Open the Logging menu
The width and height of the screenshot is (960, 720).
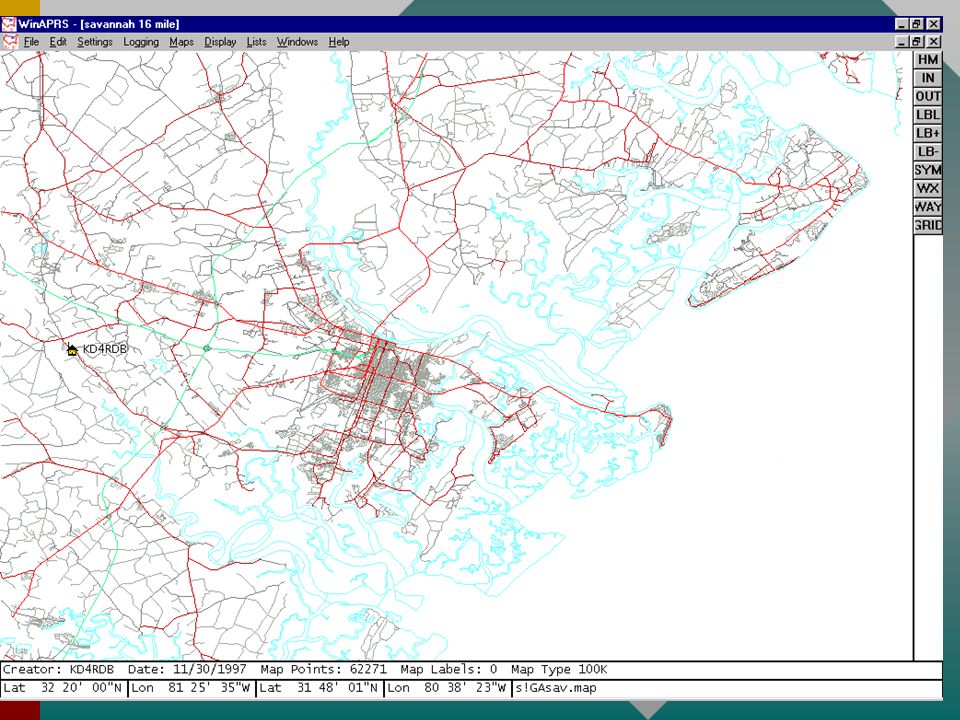141,42
